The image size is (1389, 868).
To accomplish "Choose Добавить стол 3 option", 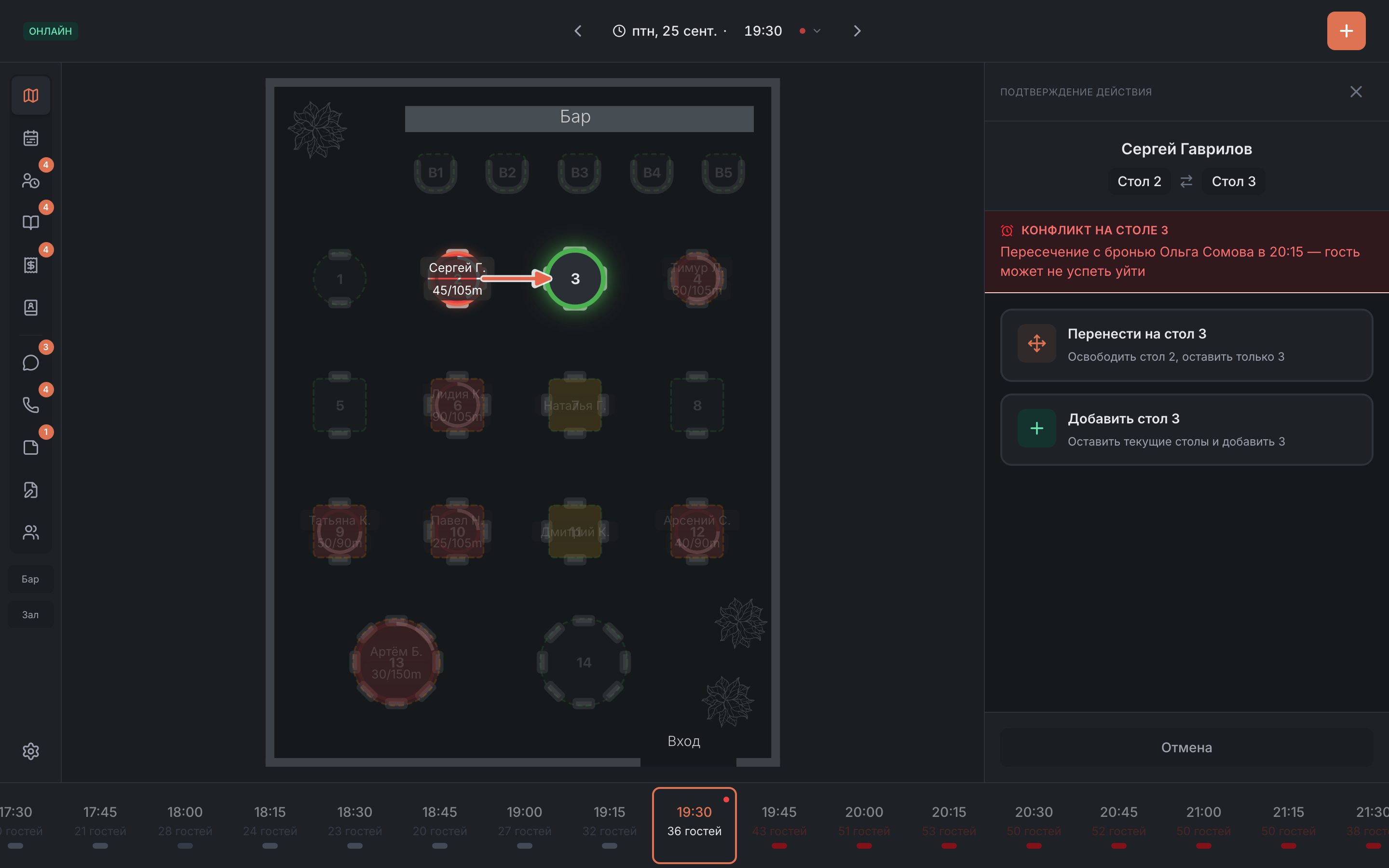I will [1186, 429].
